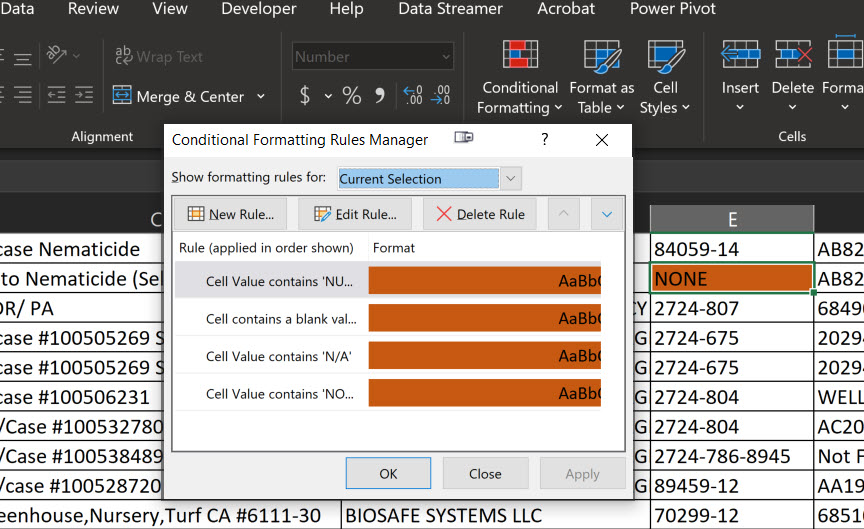864x529 pixels.
Task: Switch to the Developer tab
Action: click(258, 9)
